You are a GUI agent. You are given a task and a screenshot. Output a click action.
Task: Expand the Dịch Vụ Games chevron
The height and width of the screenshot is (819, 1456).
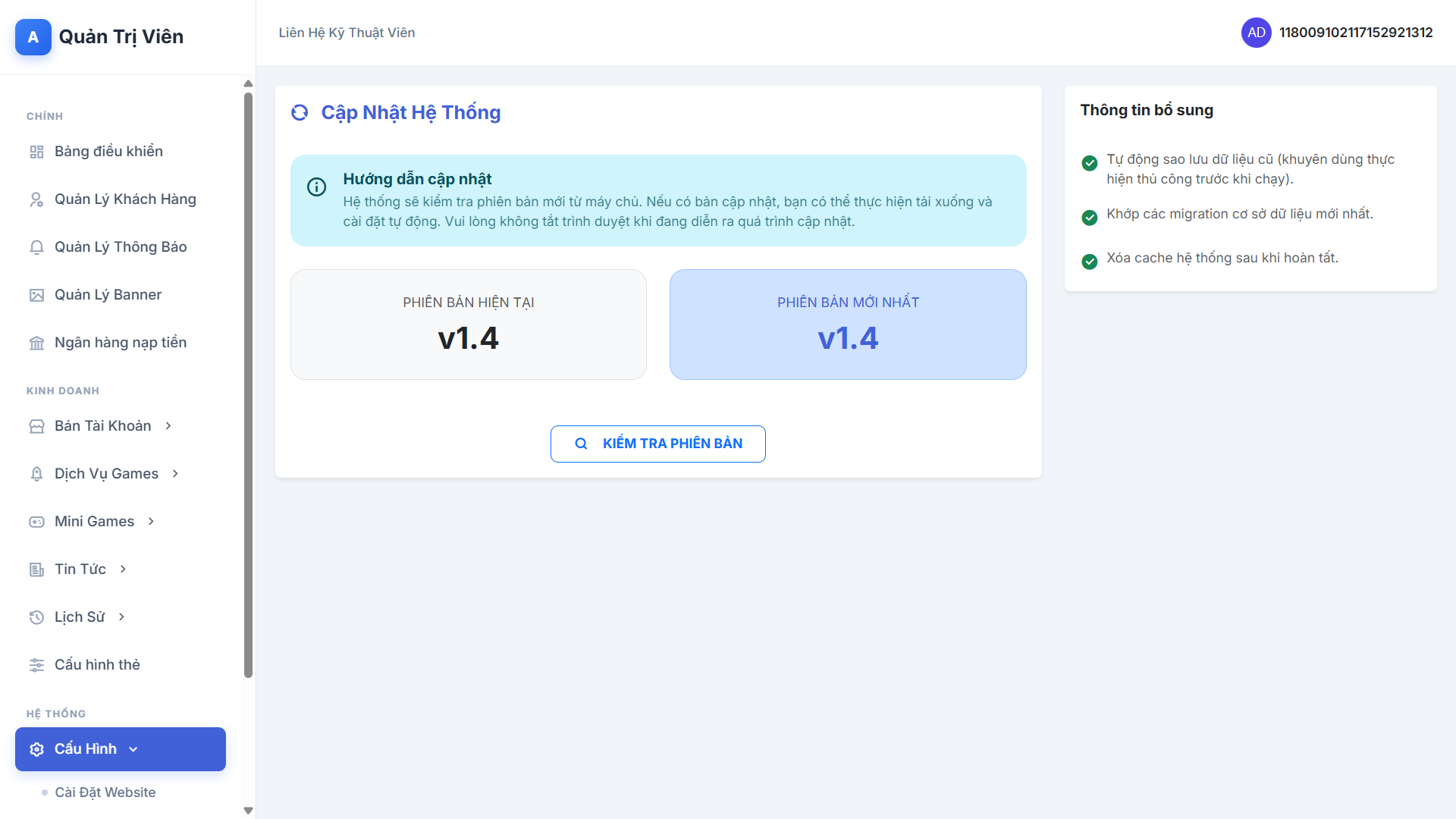pyautogui.click(x=175, y=474)
